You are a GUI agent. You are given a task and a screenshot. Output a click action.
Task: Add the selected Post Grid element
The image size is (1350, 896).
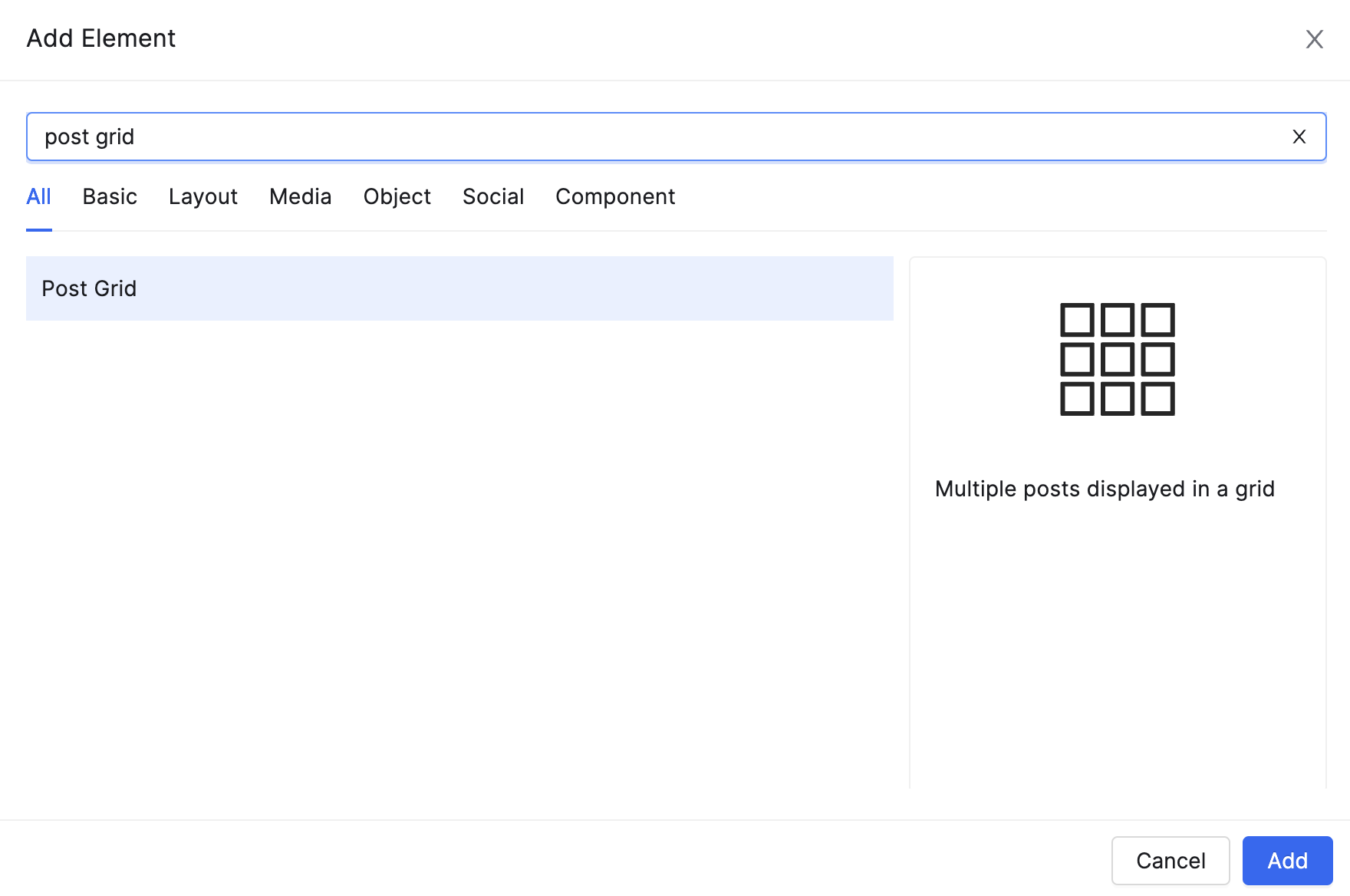tap(1287, 861)
